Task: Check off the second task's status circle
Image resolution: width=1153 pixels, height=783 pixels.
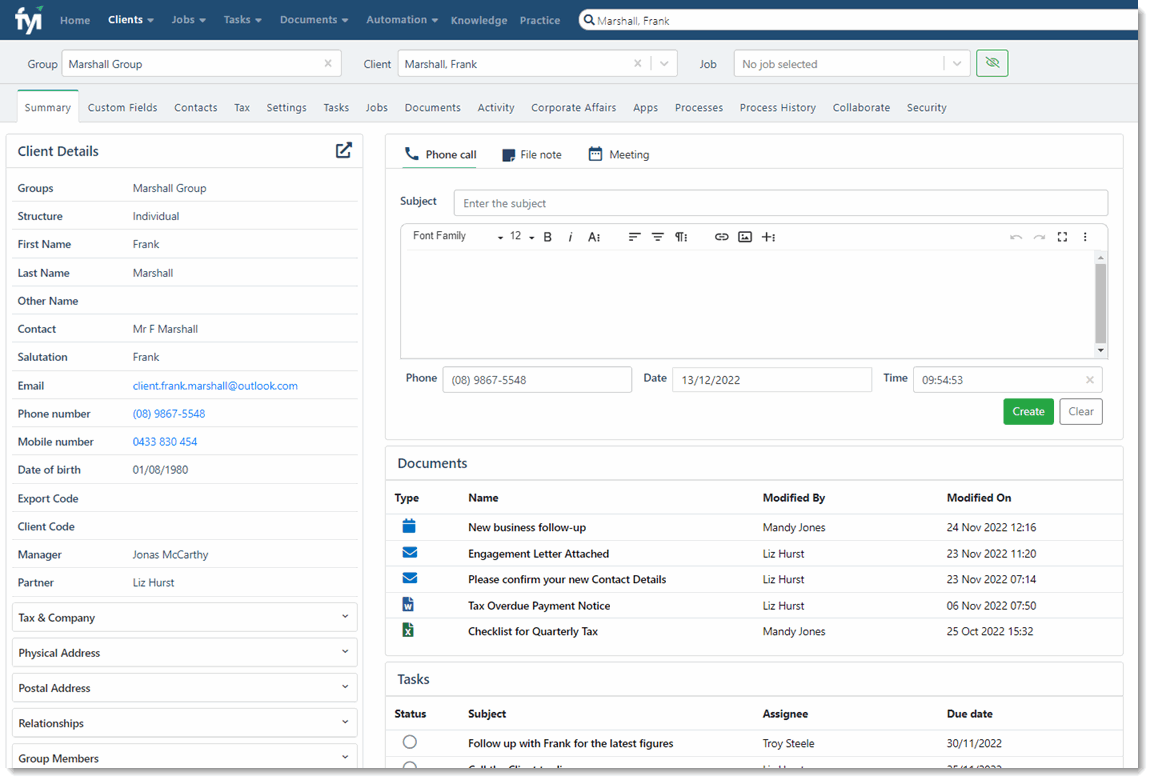Action: point(409,767)
